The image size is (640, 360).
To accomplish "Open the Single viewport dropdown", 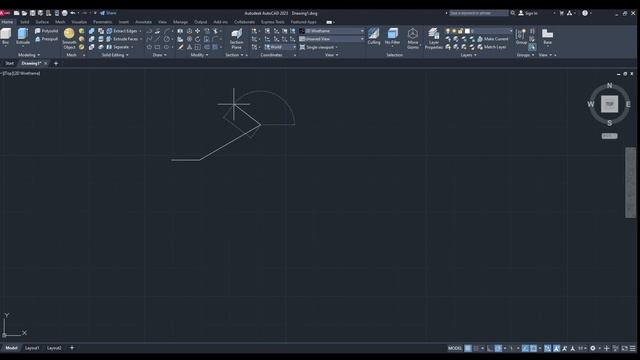I will pyautogui.click(x=319, y=47).
